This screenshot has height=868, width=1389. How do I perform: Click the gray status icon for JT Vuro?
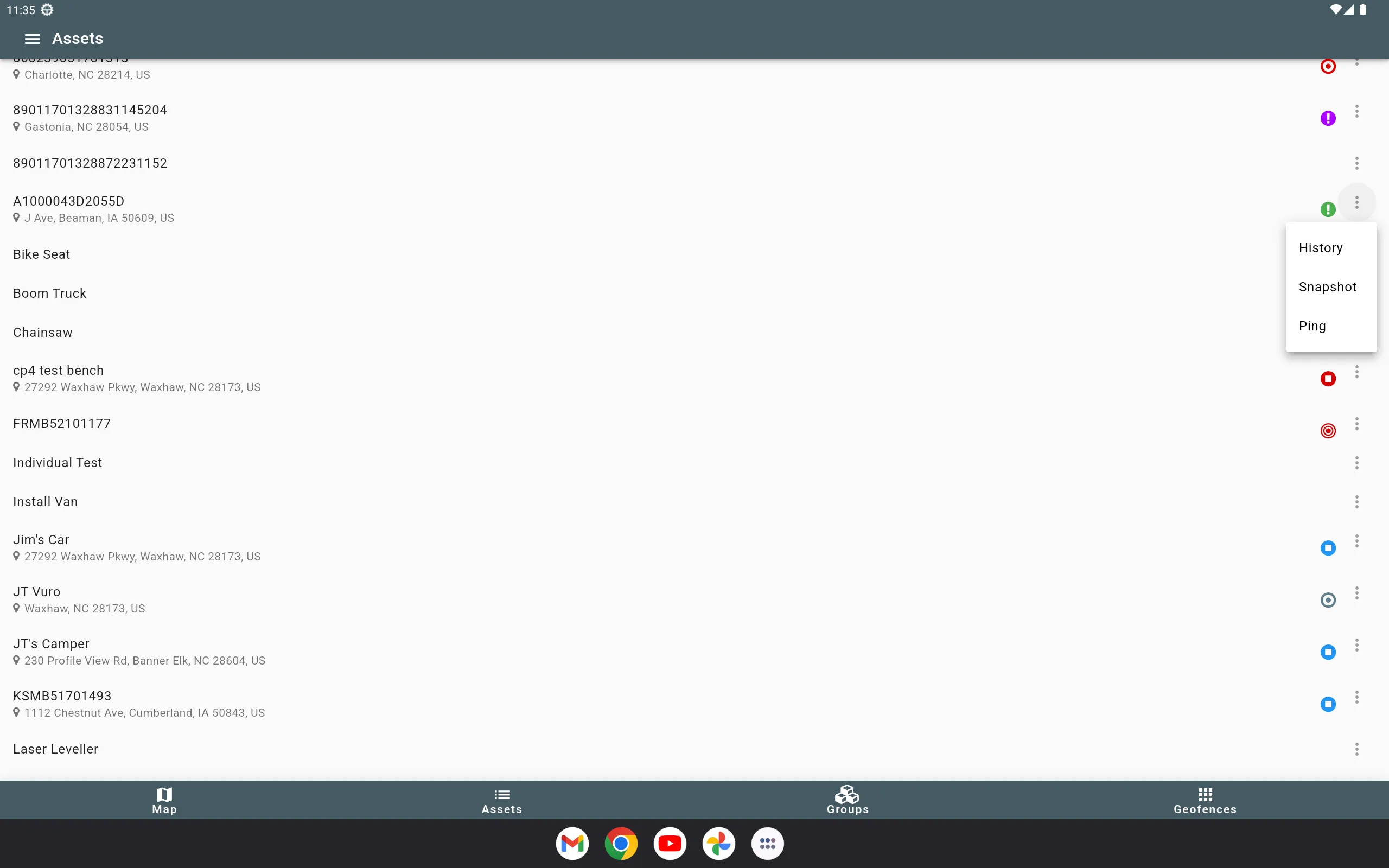pyautogui.click(x=1328, y=599)
